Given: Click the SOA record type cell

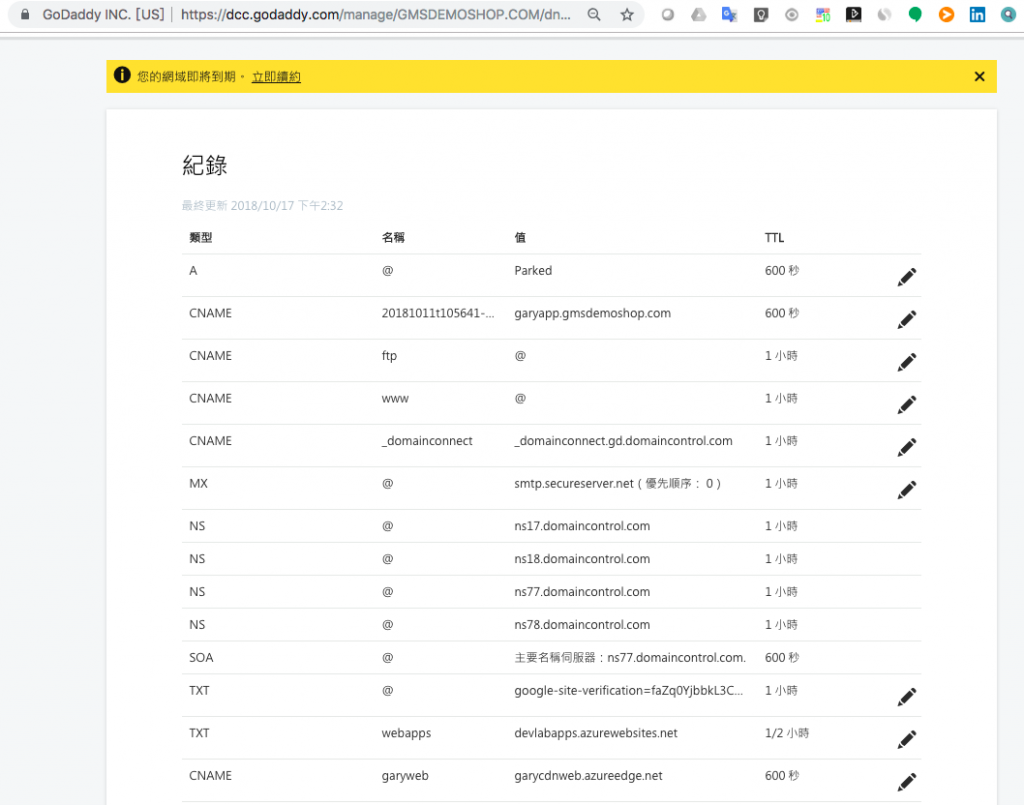Looking at the screenshot, I should 201,657.
